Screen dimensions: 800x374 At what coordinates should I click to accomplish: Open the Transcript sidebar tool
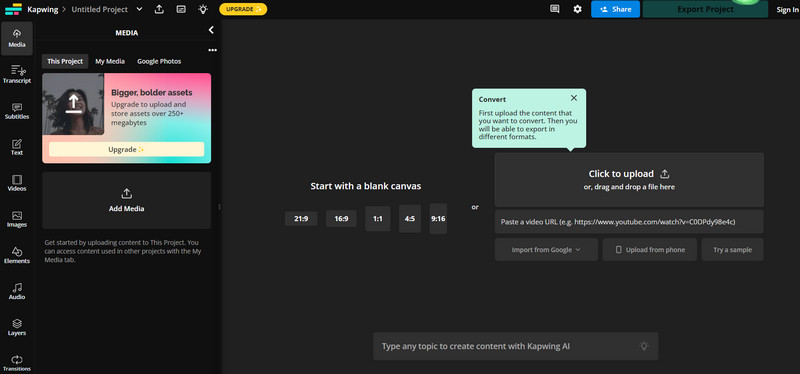(17, 74)
